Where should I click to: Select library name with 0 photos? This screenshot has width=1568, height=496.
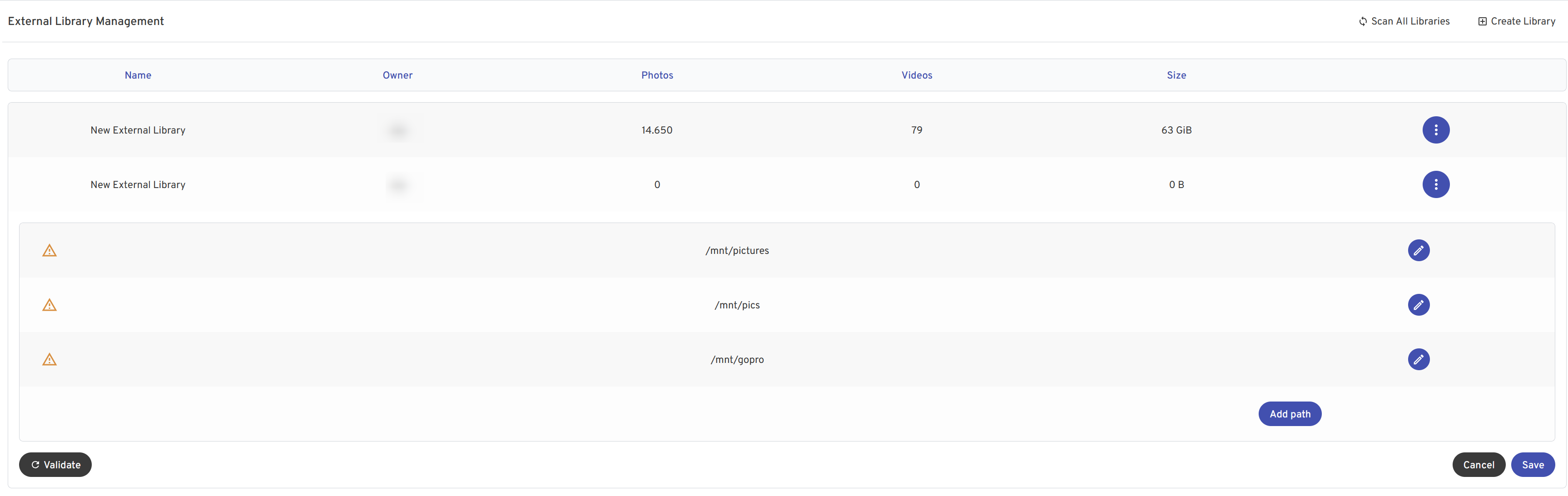138,184
